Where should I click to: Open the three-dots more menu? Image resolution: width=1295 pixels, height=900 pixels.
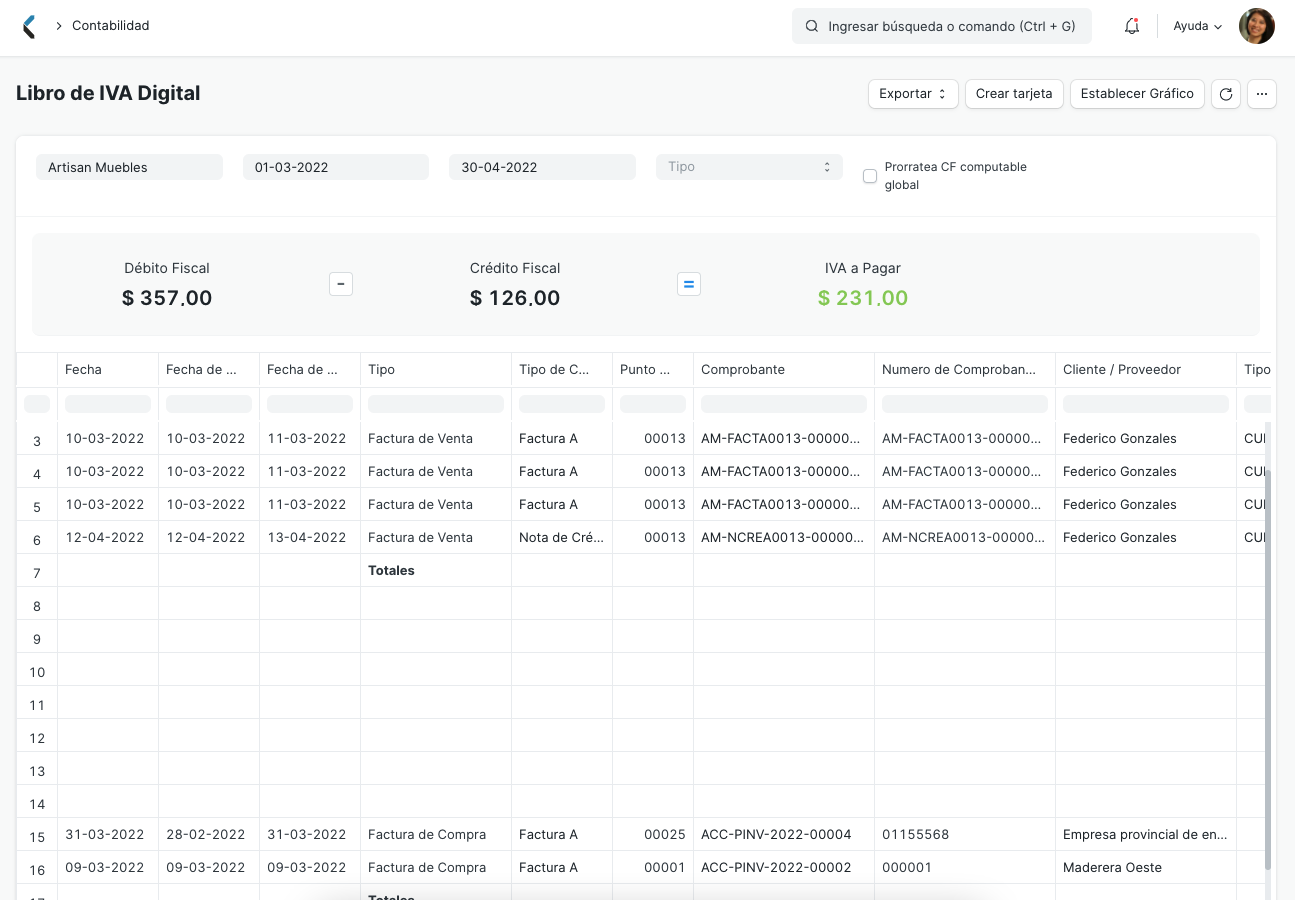1262,94
